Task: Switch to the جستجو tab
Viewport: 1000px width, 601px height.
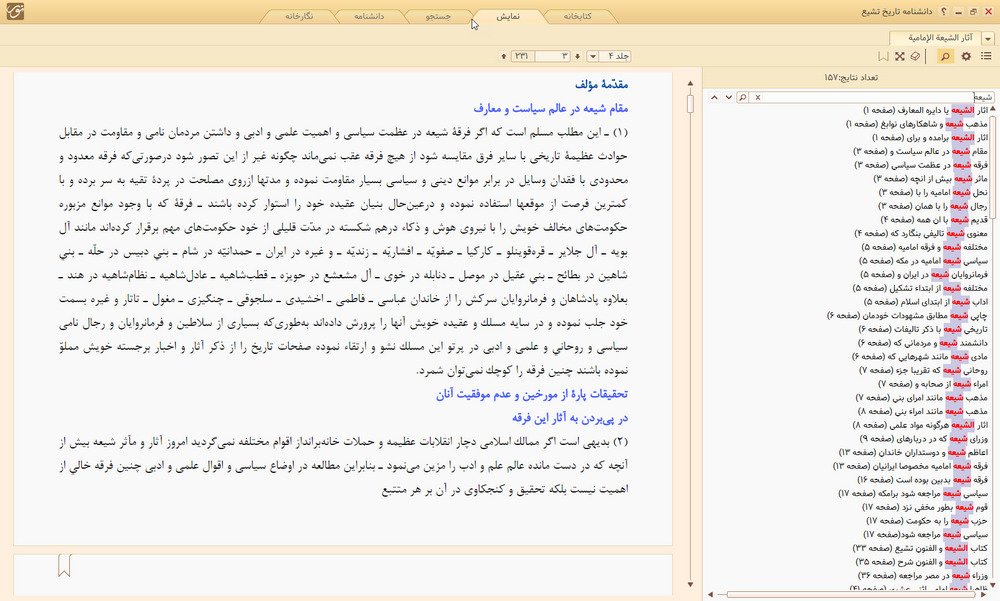Action: (438, 17)
